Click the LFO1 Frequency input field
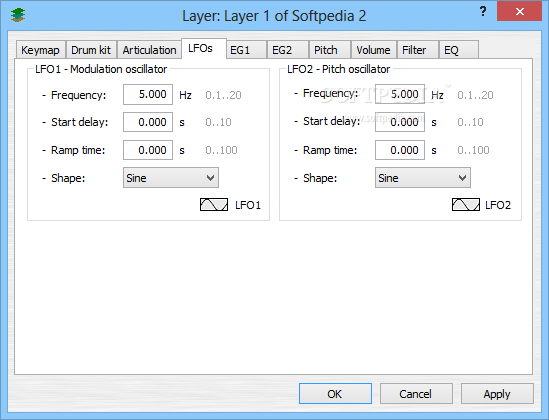 pyautogui.click(x=148, y=94)
